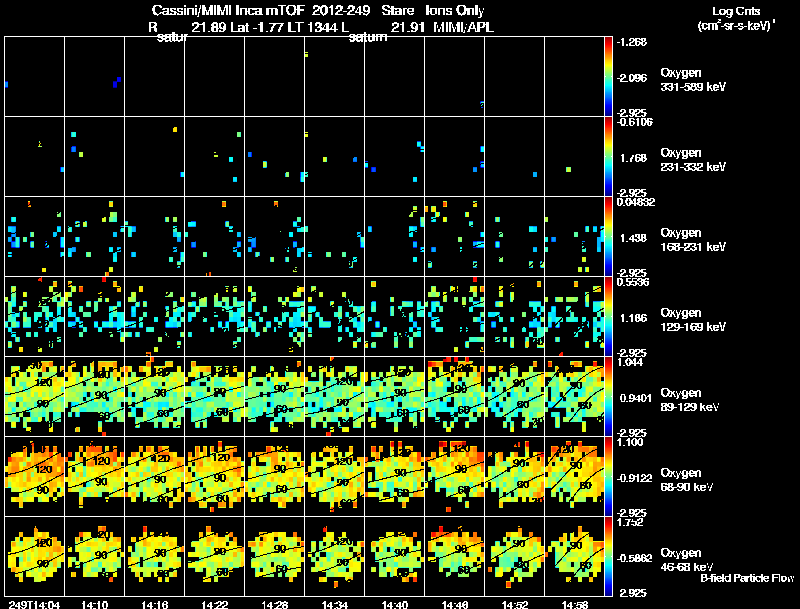Select the color bar beside Oxygen 46-68 keV
Image resolution: width=800 pixels, height=609 pixels.
[x=608, y=556]
